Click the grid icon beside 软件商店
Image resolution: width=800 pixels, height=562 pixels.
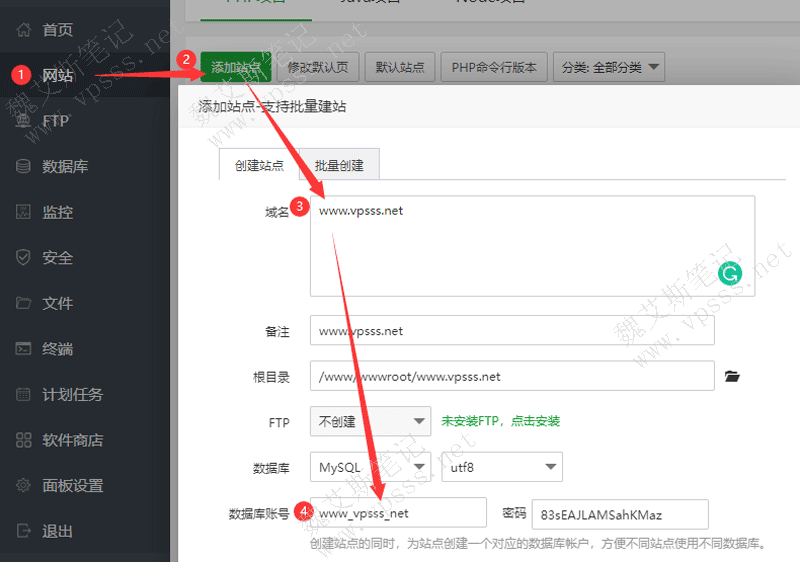tap(24, 440)
